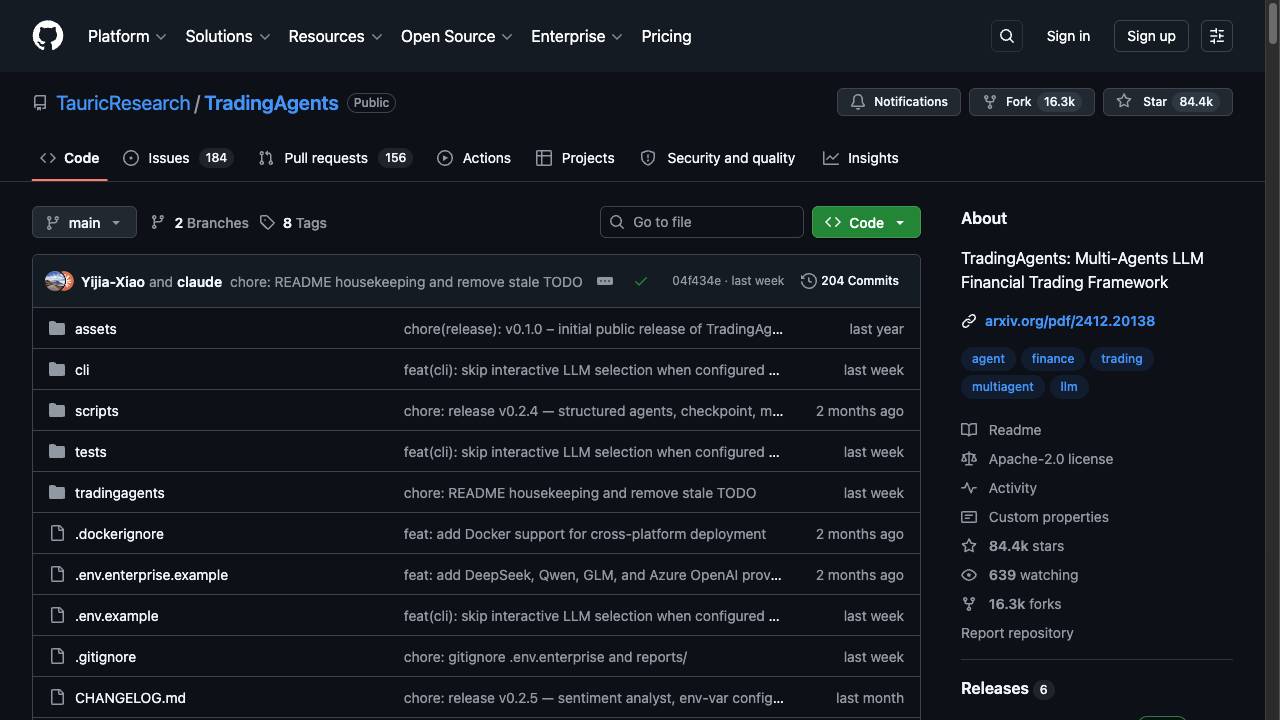This screenshot has height=720, width=1280.
Task: Open the Resources dropdown
Action: pyautogui.click(x=335, y=36)
